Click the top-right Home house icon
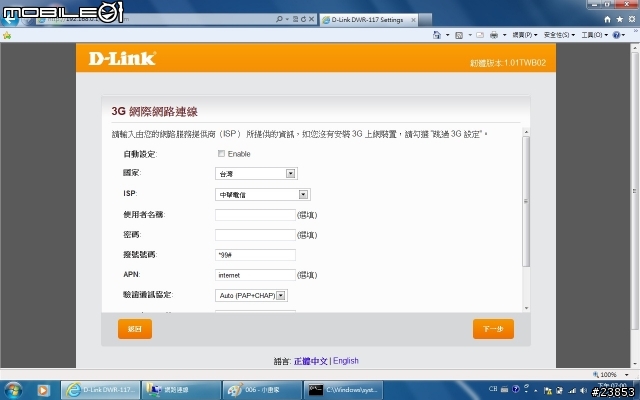 (607, 19)
